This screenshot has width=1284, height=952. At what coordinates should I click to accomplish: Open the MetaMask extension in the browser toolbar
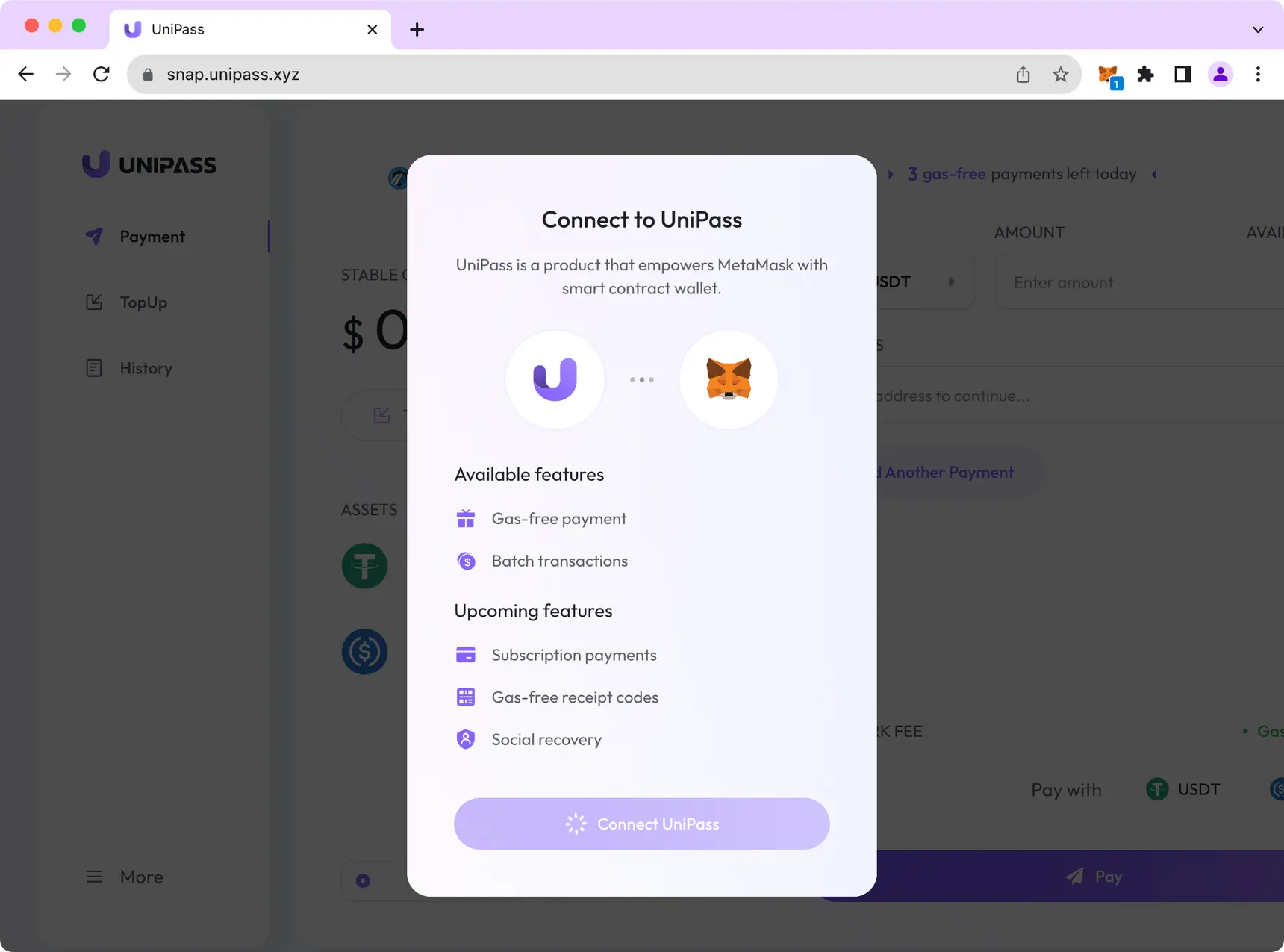click(x=1109, y=74)
